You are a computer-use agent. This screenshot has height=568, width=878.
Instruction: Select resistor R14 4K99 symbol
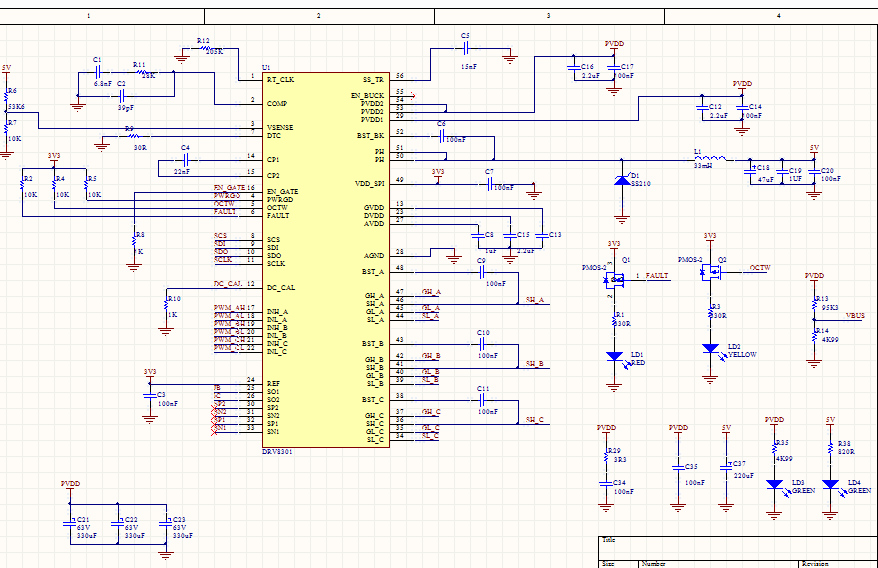[x=815, y=336]
